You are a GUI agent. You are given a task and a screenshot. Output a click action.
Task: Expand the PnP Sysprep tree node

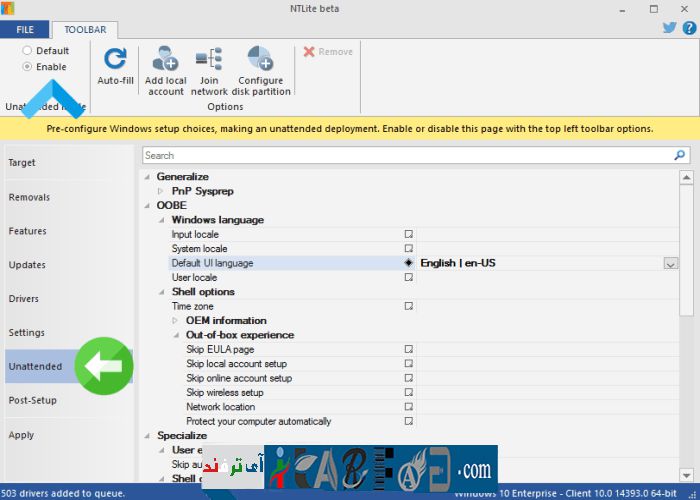click(x=162, y=191)
